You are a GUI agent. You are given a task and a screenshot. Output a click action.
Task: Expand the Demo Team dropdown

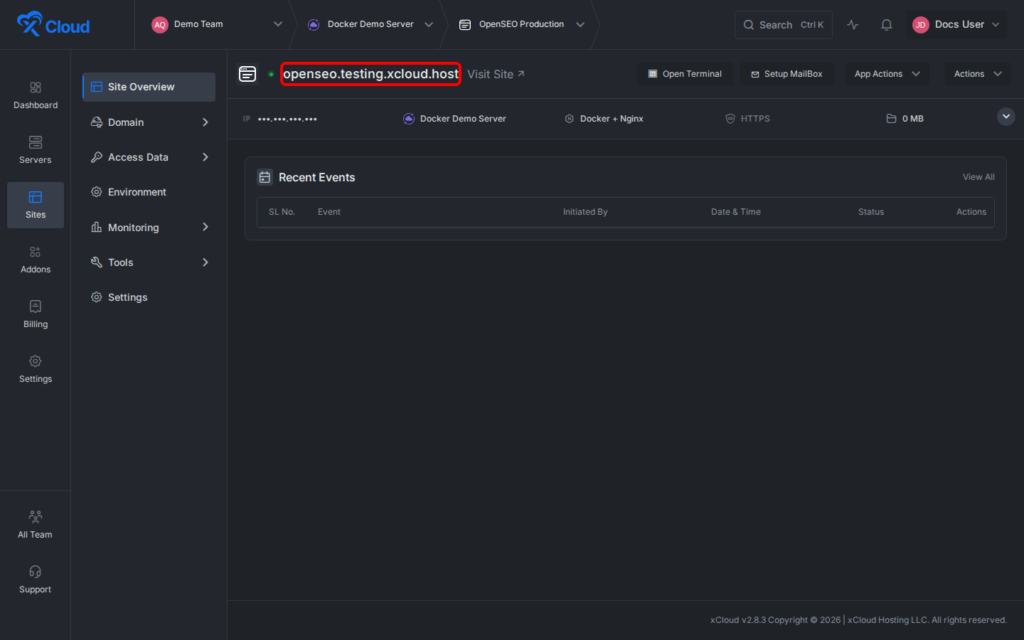278,24
